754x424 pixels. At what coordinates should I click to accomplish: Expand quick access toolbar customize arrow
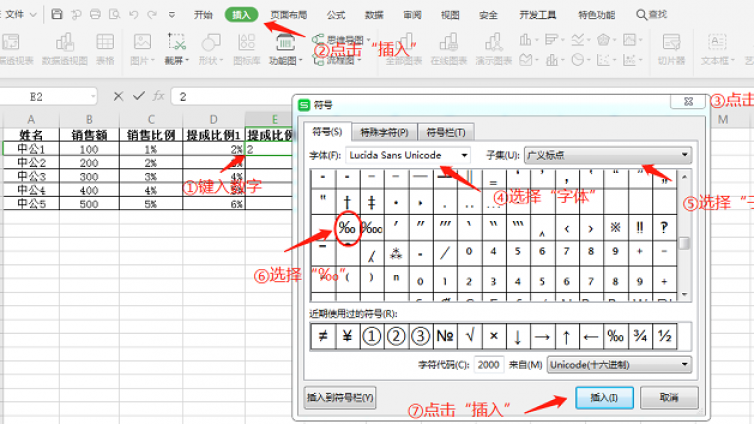tap(172, 15)
